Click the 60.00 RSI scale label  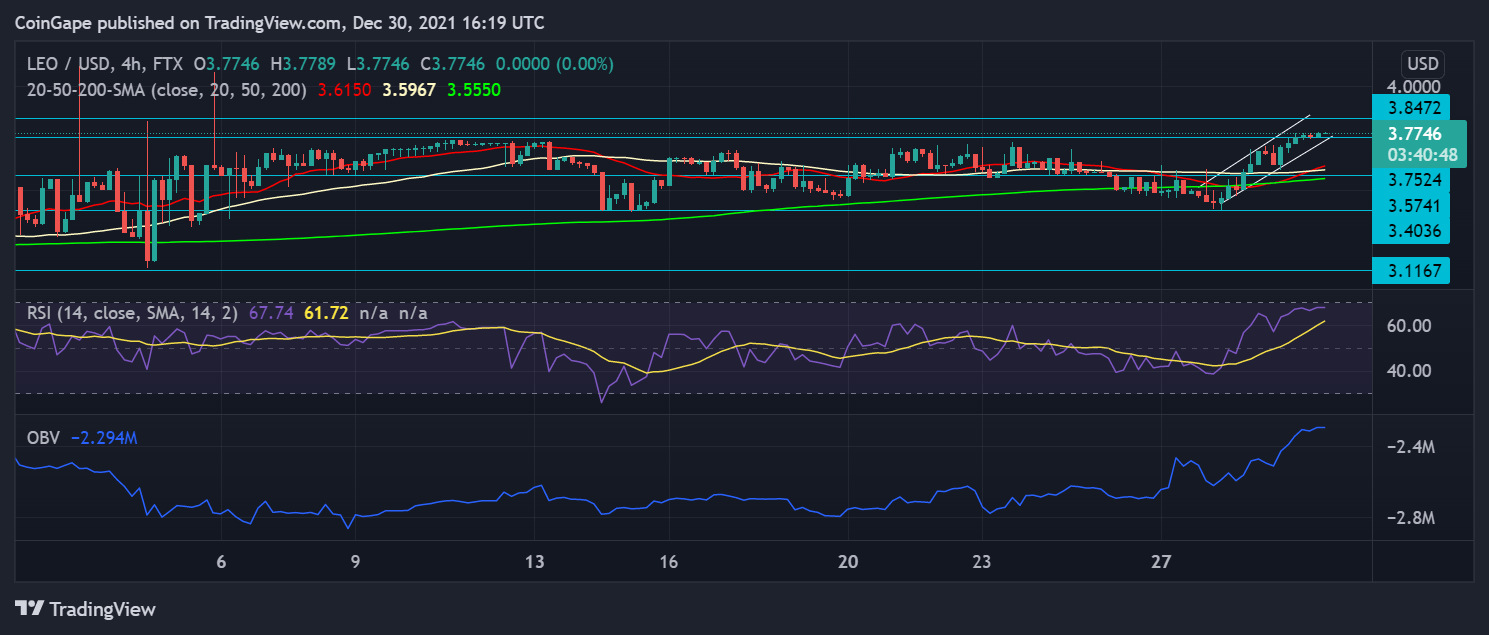(x=1410, y=326)
